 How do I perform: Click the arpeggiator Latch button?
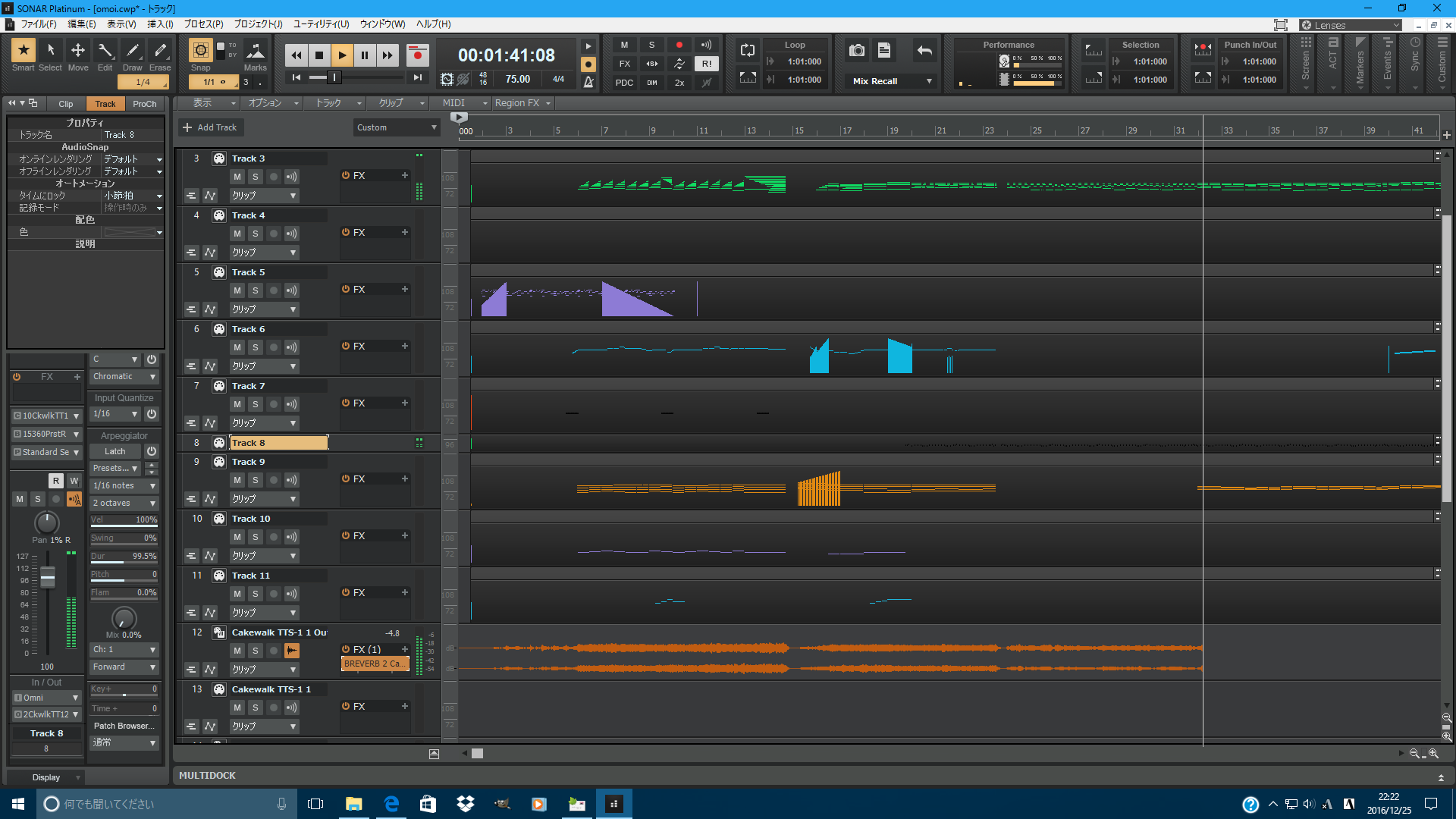115,451
